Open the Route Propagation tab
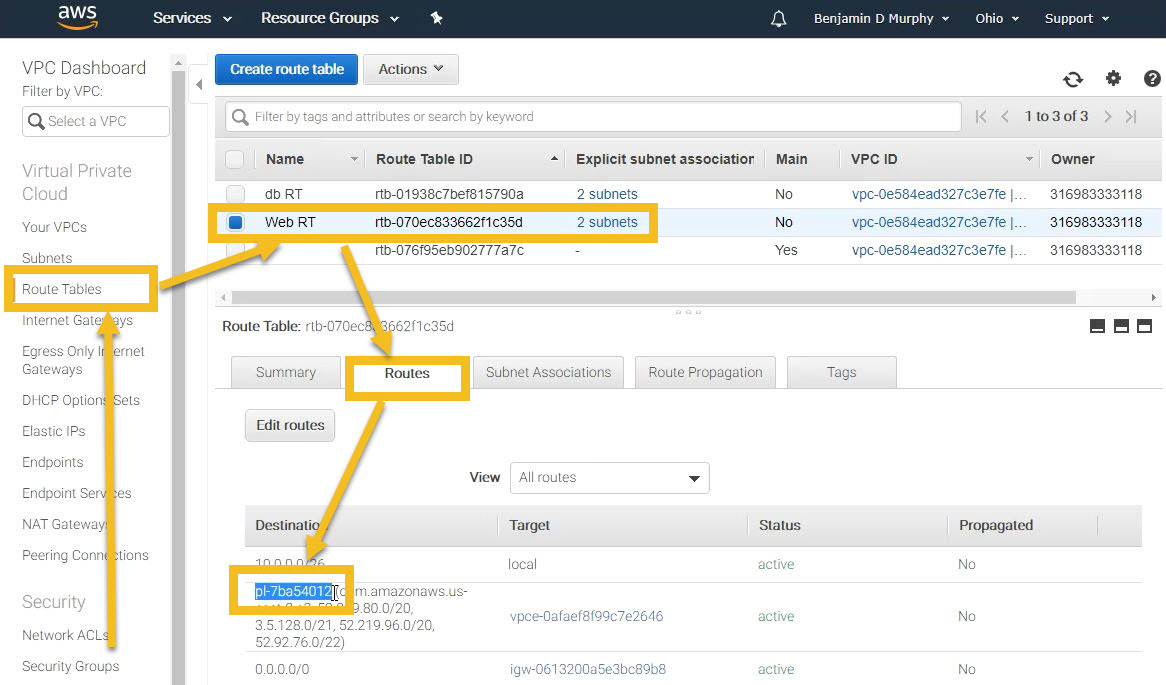The width and height of the screenshot is (1166, 685). click(705, 373)
